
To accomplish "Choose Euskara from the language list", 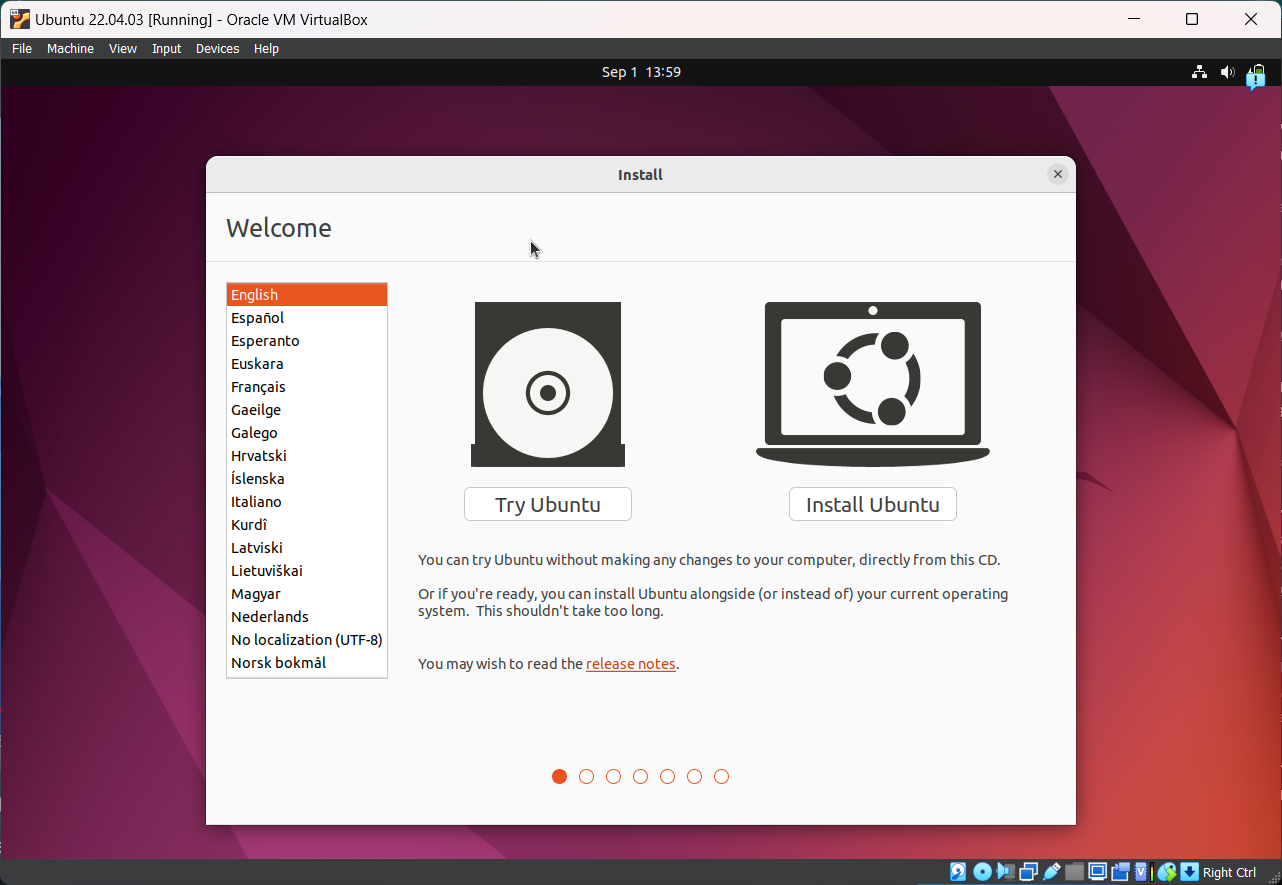I will tap(307, 364).
